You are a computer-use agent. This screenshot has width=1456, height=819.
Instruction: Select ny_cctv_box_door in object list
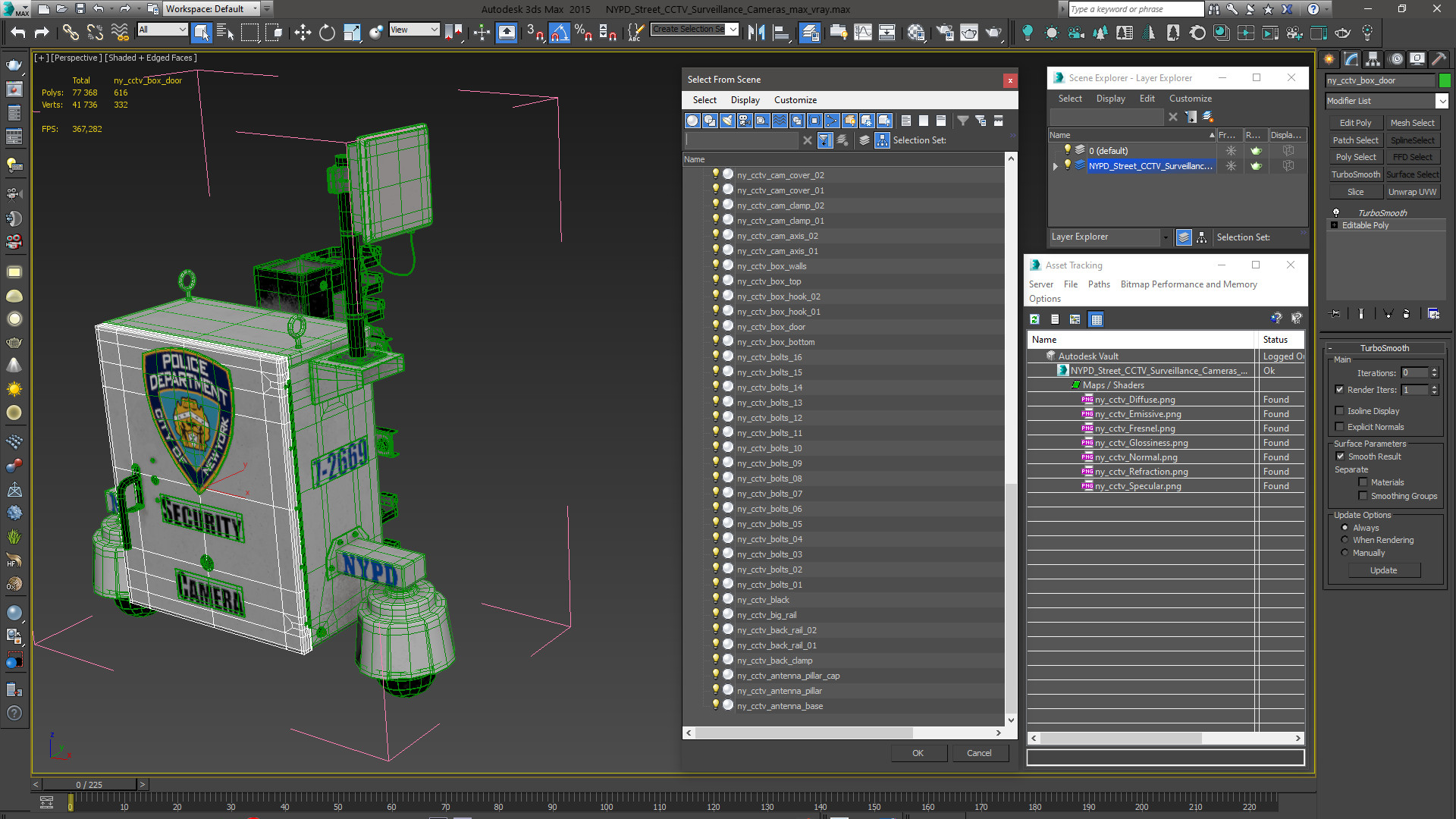[x=770, y=327]
